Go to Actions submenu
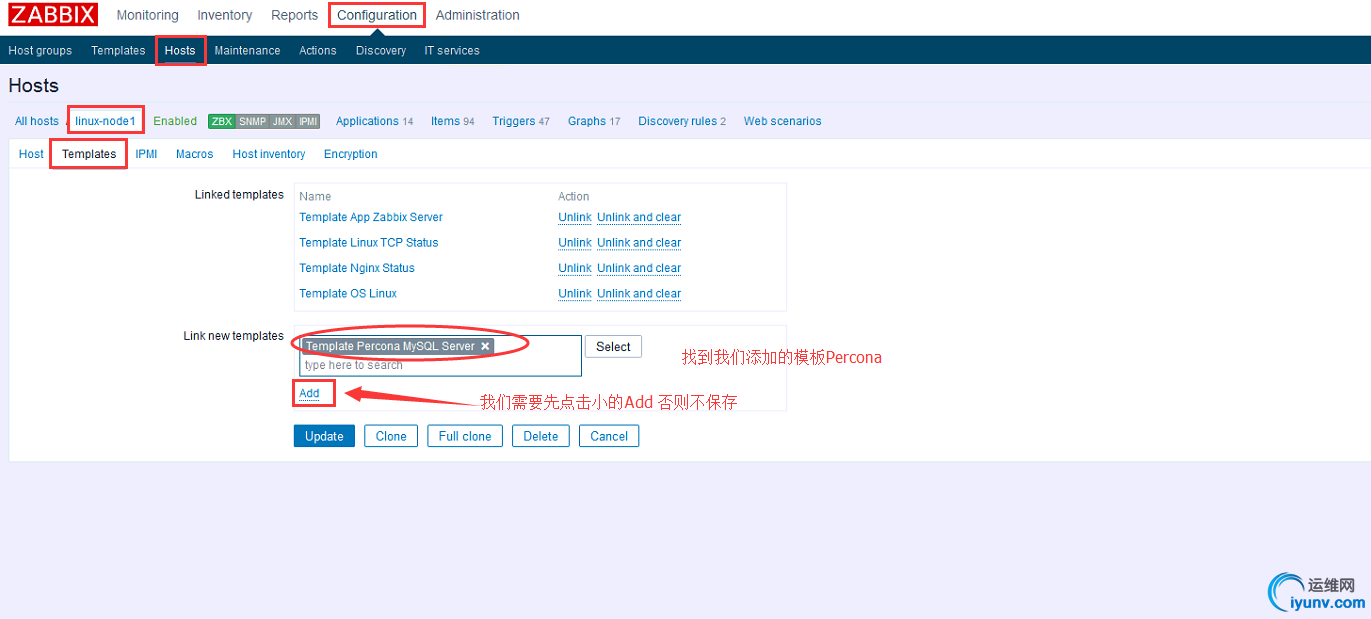Screen dimensions: 1371x619 [x=318, y=50]
